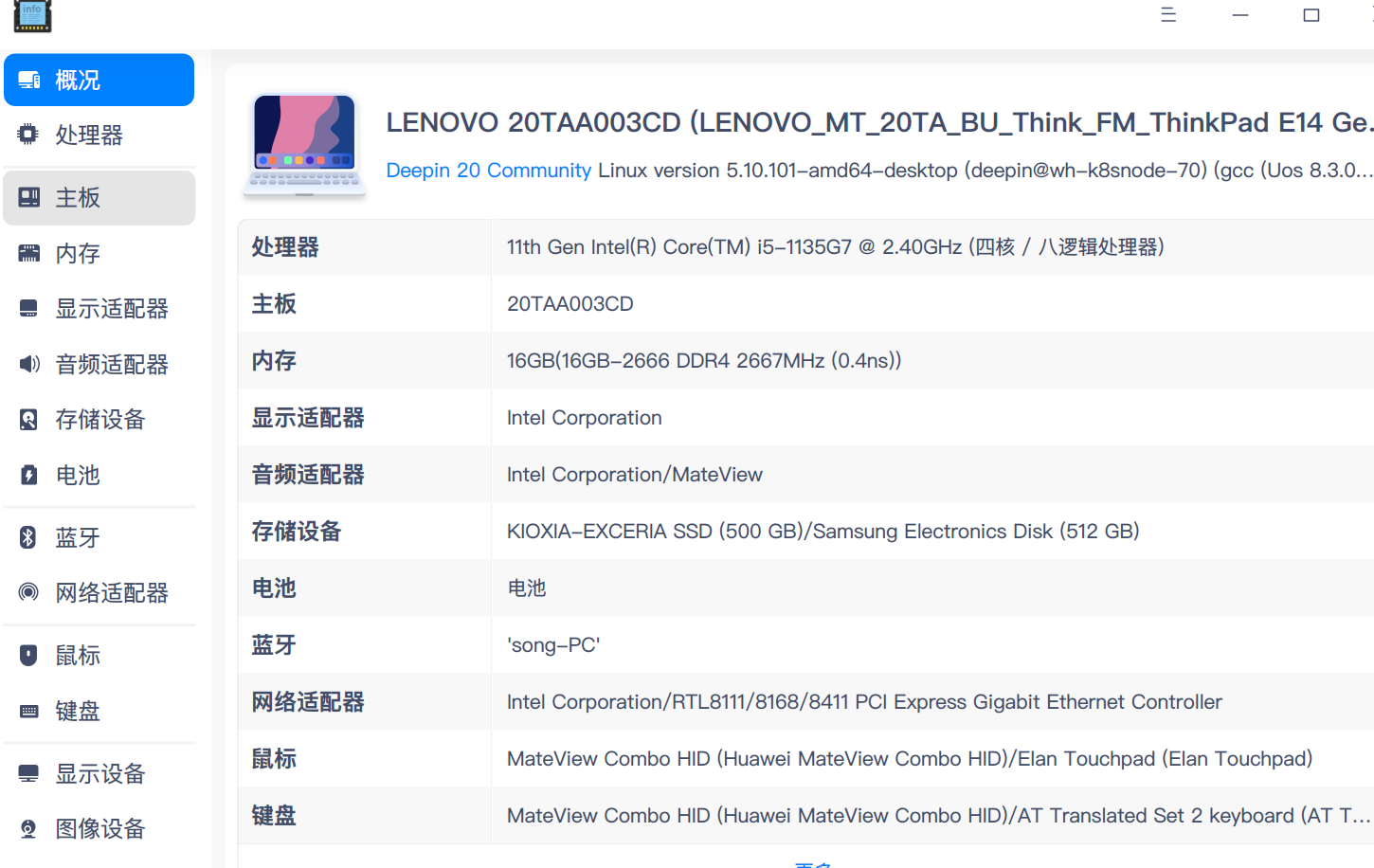1374x868 pixels.
Task: Open 键盘 in the sidebar list
Action: pyautogui.click(x=99, y=711)
